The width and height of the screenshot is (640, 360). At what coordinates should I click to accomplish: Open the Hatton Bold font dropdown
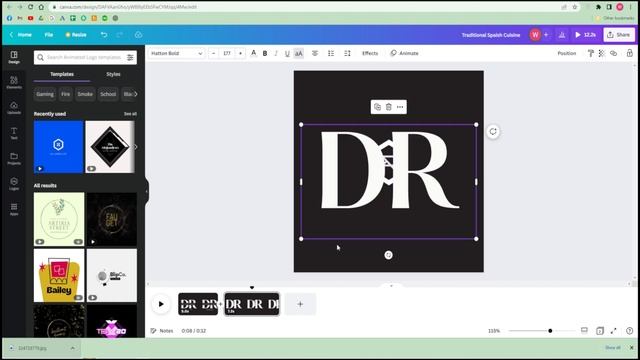click(x=176, y=53)
